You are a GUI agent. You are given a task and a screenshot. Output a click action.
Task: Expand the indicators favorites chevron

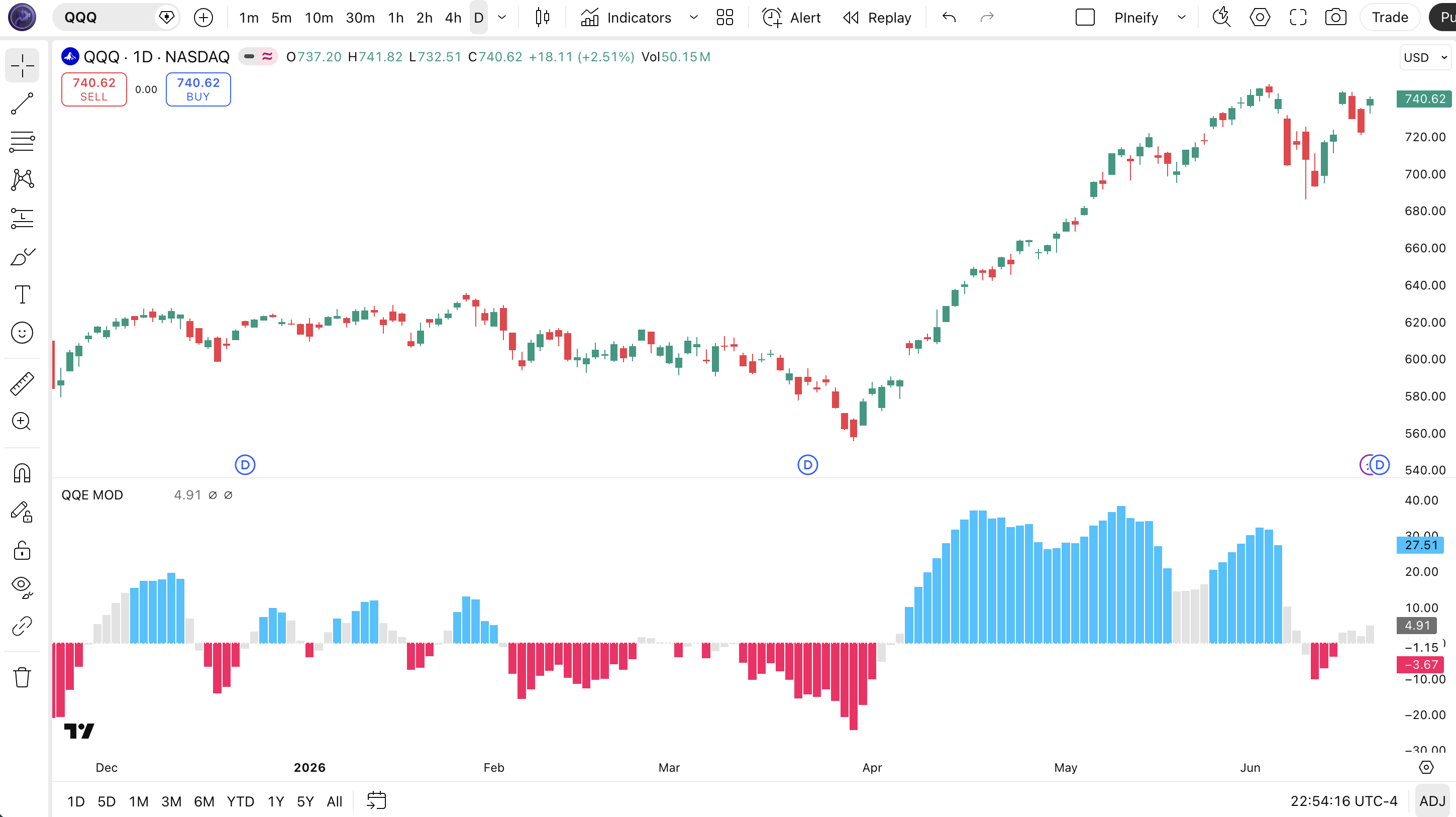click(693, 18)
